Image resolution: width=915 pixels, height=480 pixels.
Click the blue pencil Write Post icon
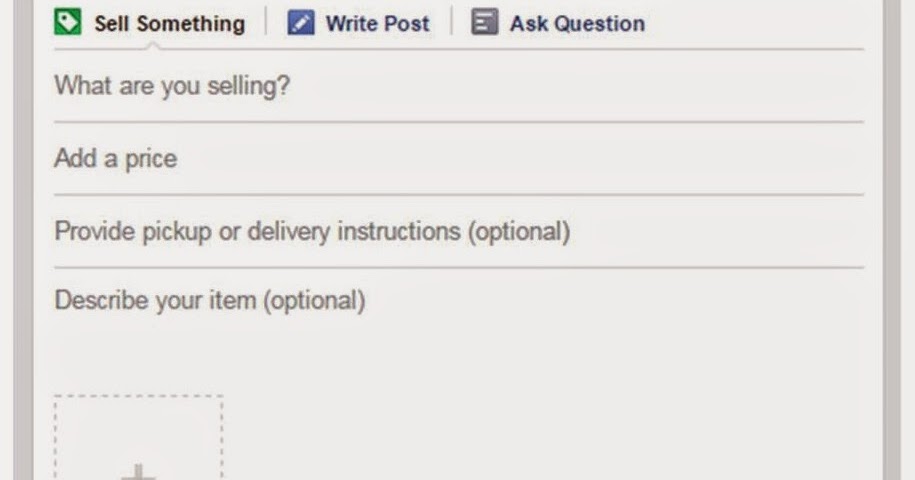[x=301, y=23]
